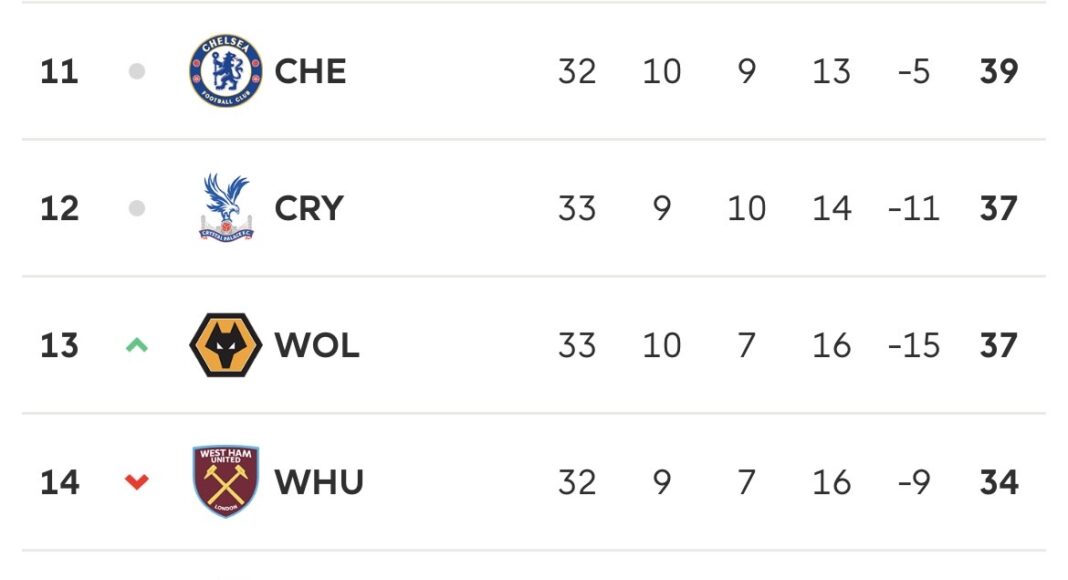Image resolution: width=1068 pixels, height=580 pixels.
Task: Select the Wolves wolf-head badge
Action: coord(226,345)
